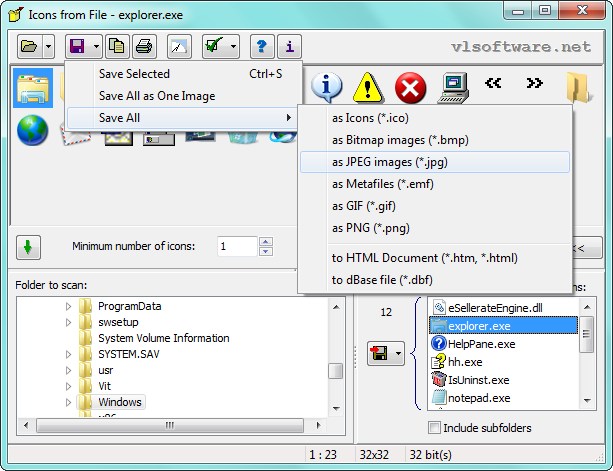Open the save button dropdown arrow
613x471 pixels.
tap(96, 47)
